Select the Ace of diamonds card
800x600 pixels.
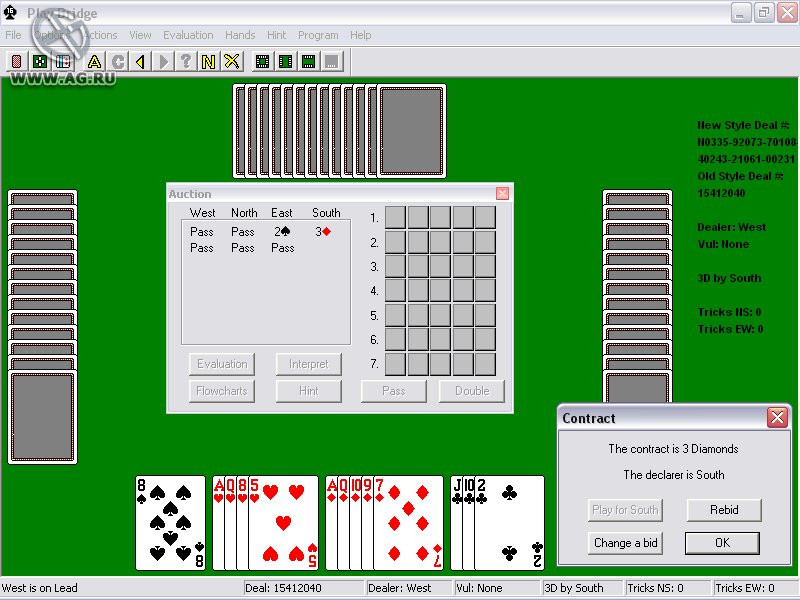[x=332, y=523]
